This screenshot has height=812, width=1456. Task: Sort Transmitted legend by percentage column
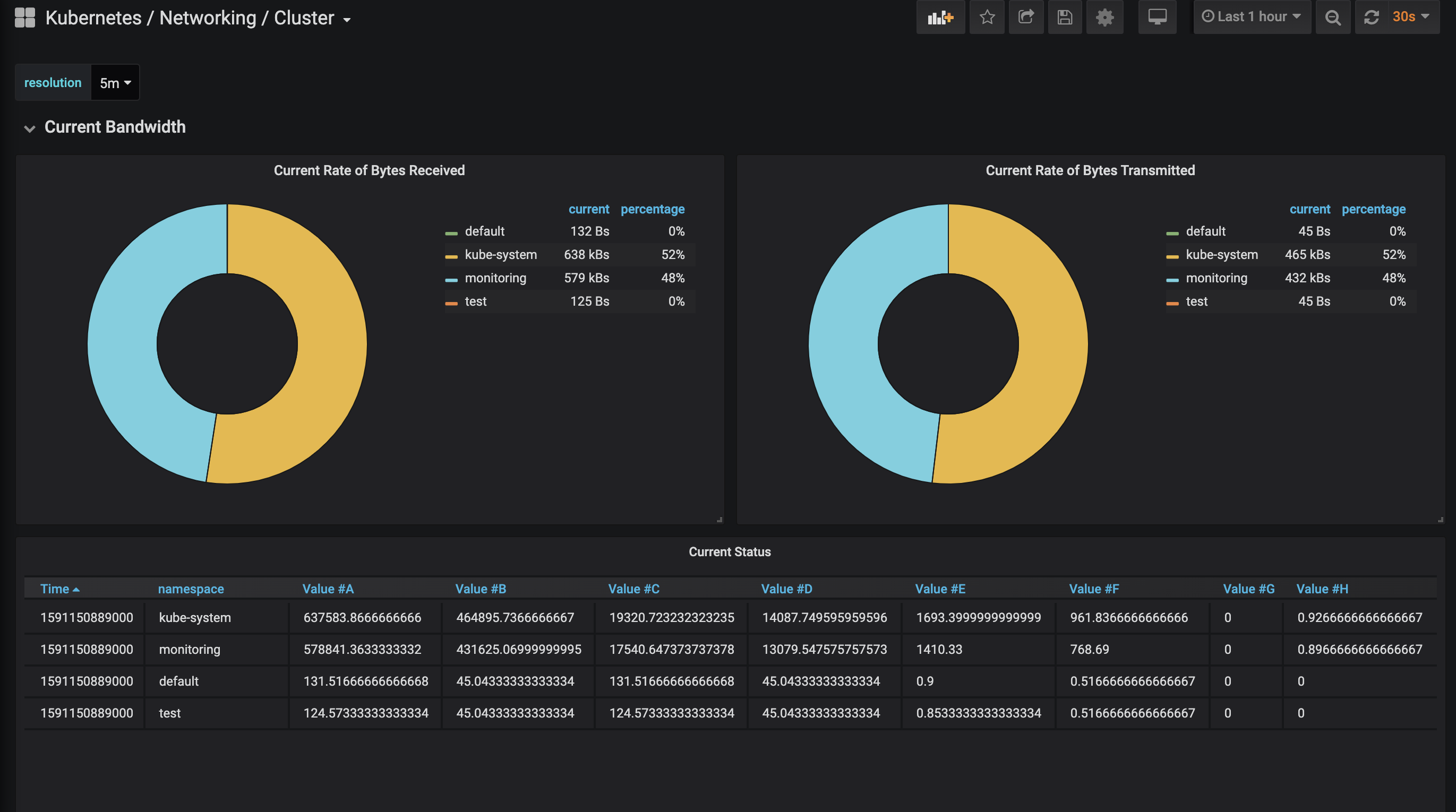[1374, 209]
